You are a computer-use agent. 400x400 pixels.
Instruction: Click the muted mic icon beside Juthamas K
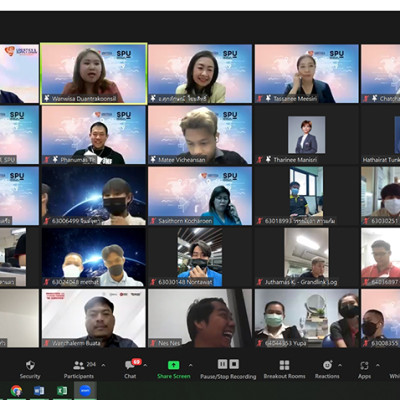pyautogui.click(x=260, y=282)
